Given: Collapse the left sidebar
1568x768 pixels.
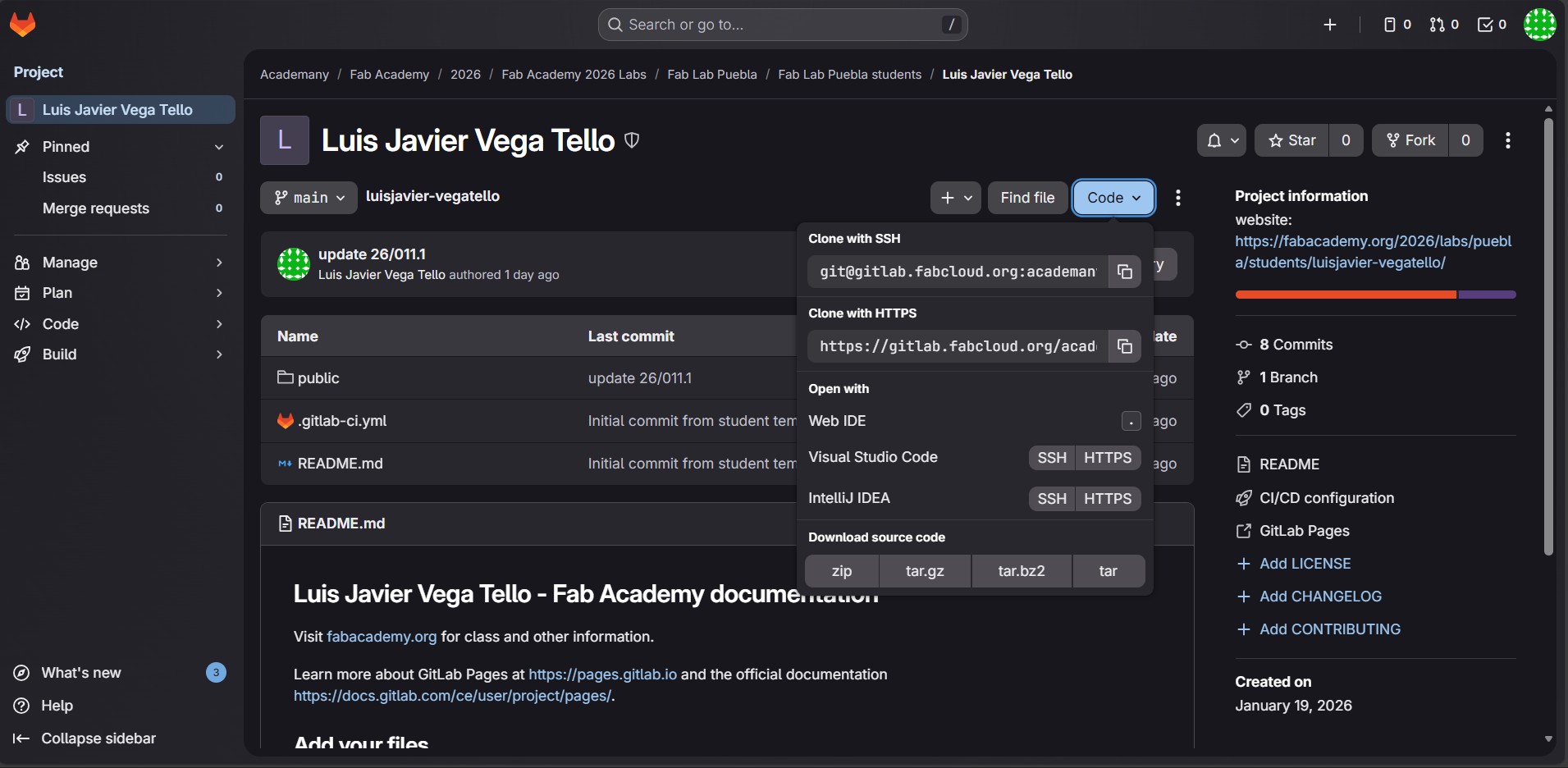Looking at the screenshot, I should point(85,738).
